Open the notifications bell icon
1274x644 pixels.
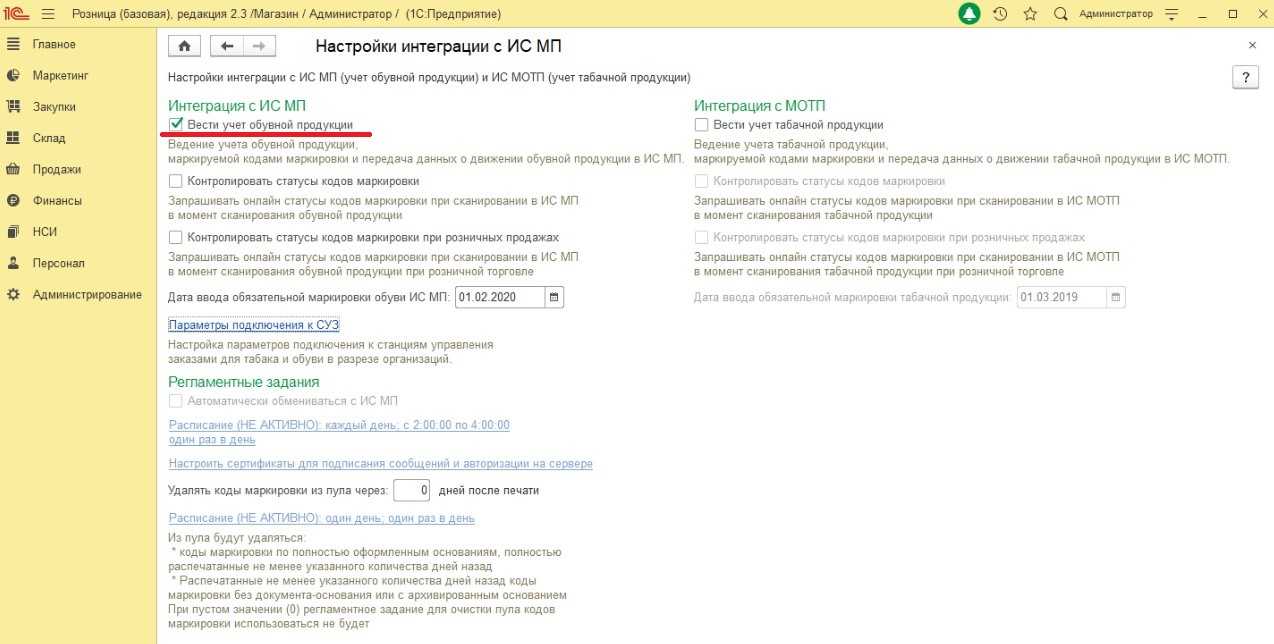[969, 14]
